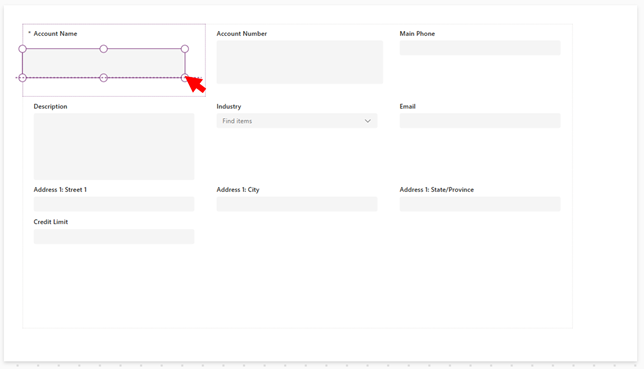Select the Email label
This screenshot has height=369, width=644.
coord(407,106)
